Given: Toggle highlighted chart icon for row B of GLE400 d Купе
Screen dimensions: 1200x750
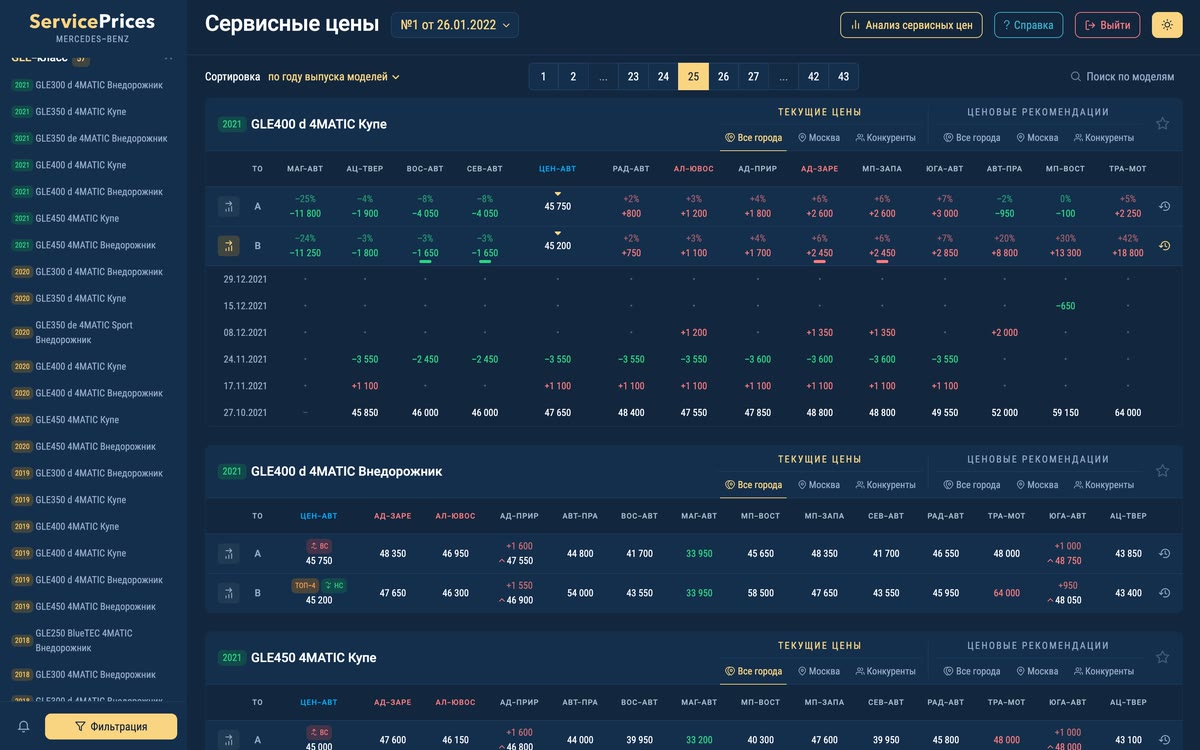Looking at the screenshot, I should (229, 246).
